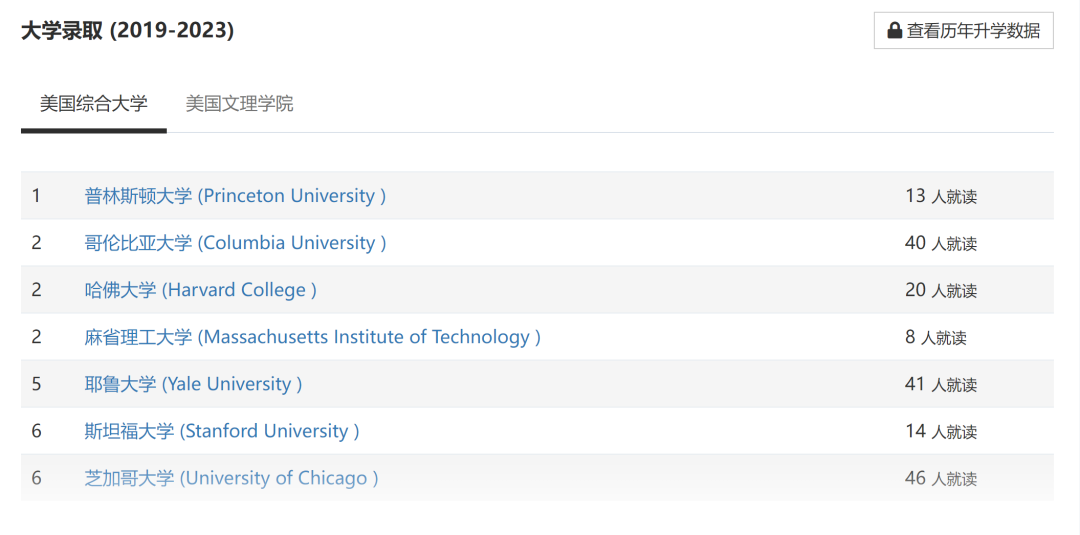This screenshot has width=1080, height=535.
Task: Open the Stanford University link
Action: click(x=222, y=431)
